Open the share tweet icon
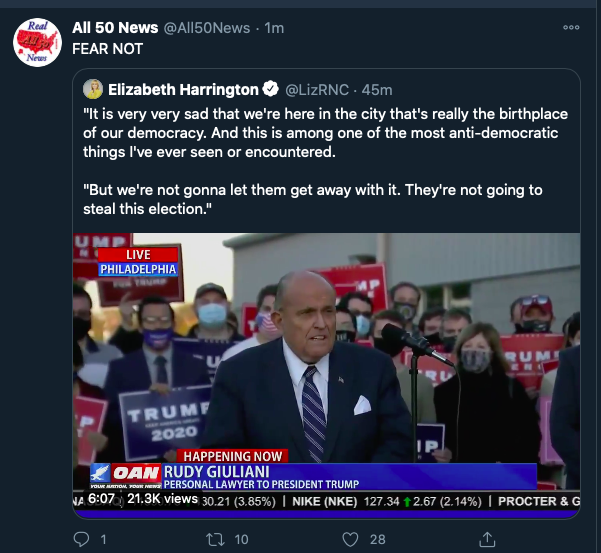601x553 pixels. click(x=487, y=539)
